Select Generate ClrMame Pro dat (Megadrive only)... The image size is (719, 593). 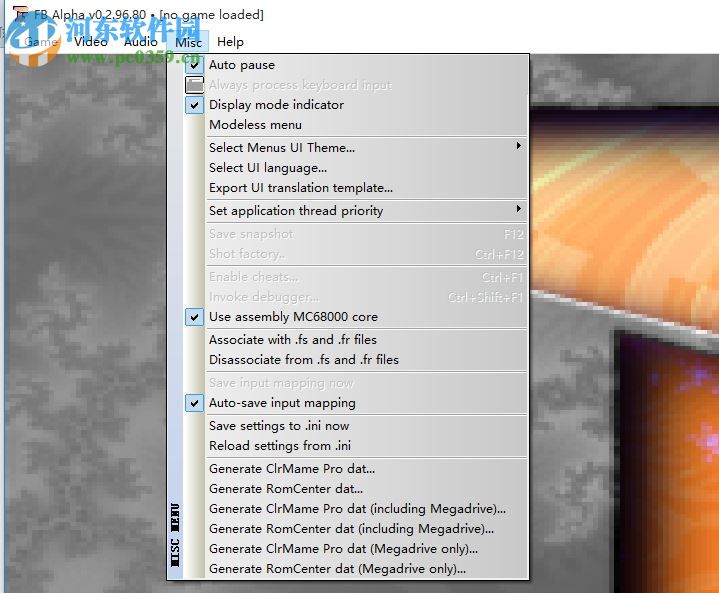tap(355, 549)
